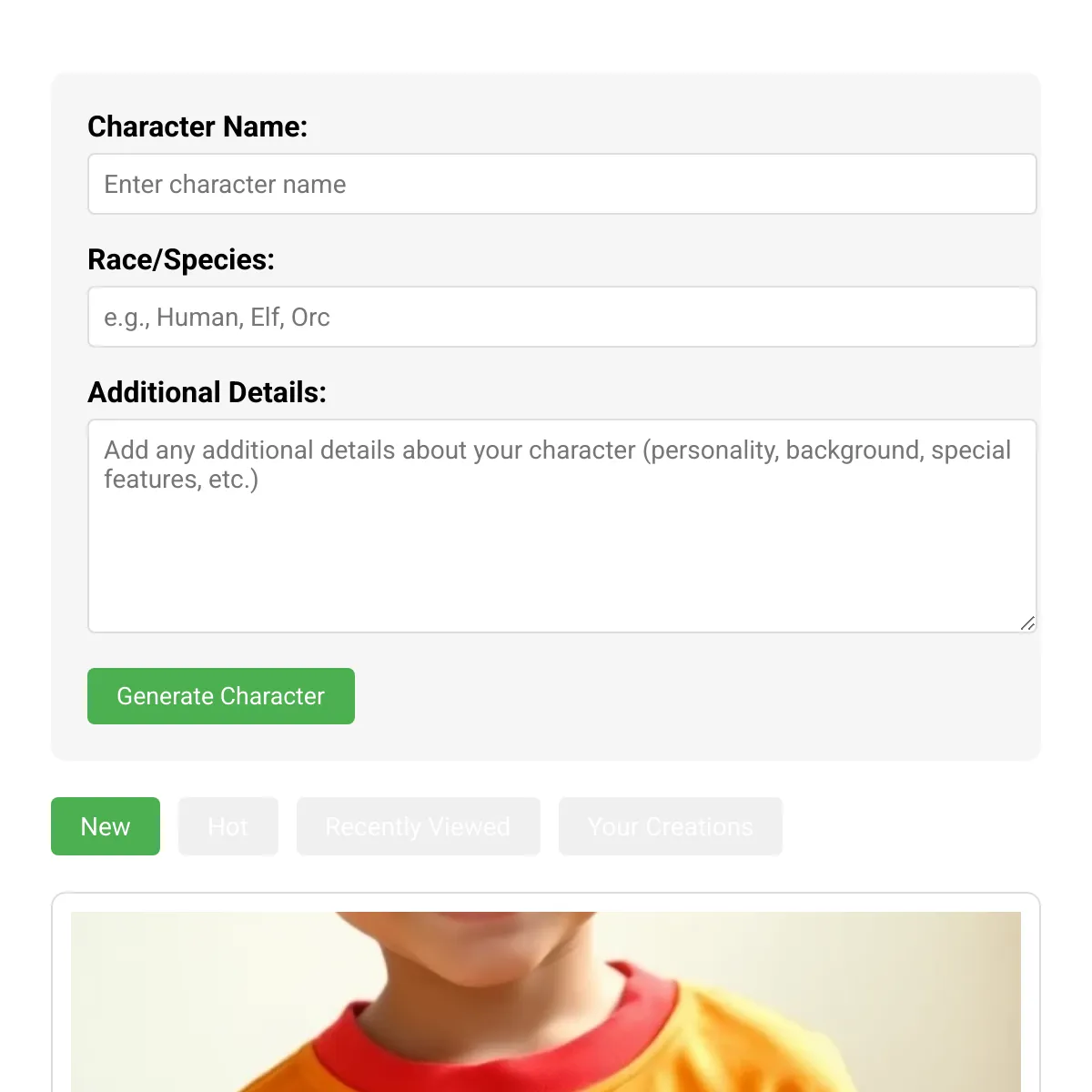Go to the Your Creations tab
1092x1092 pixels.
coord(671,826)
